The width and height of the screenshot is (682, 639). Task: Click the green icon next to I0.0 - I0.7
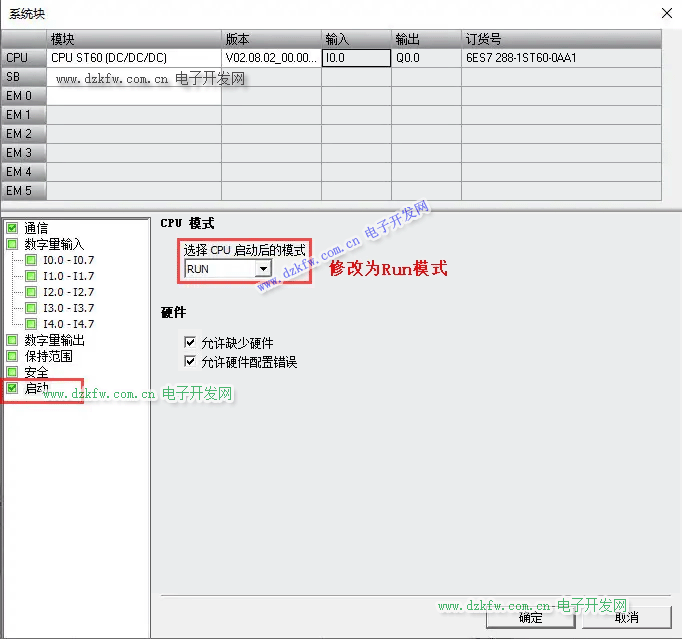(x=31, y=260)
